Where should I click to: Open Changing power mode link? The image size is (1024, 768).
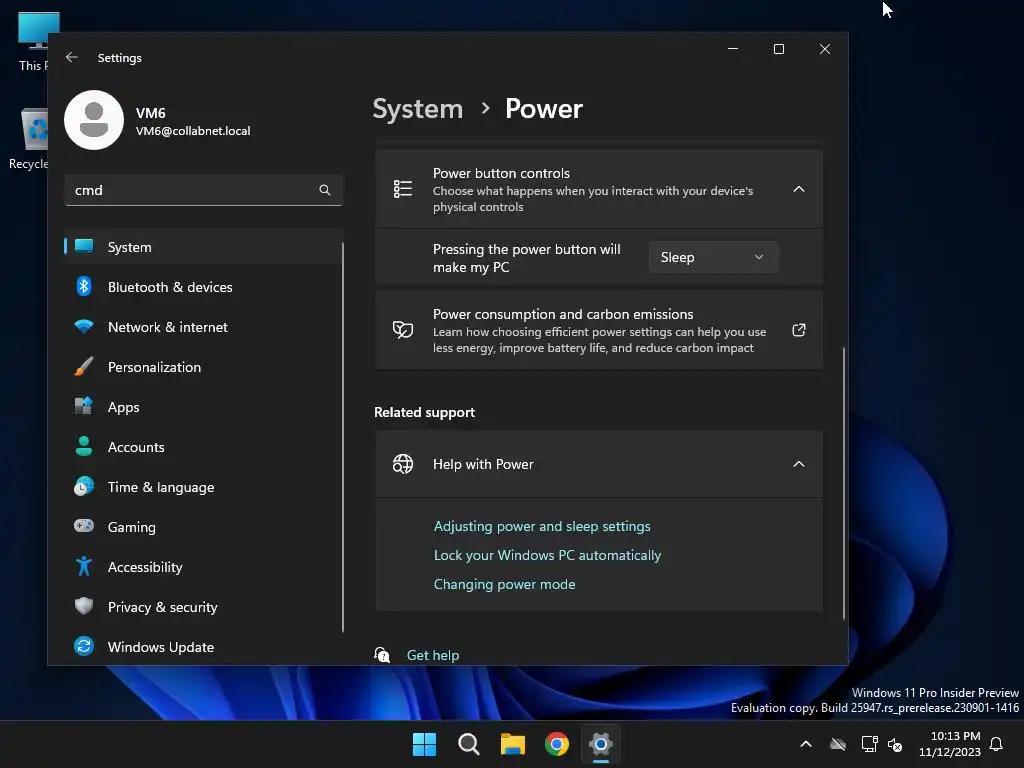[x=504, y=584]
